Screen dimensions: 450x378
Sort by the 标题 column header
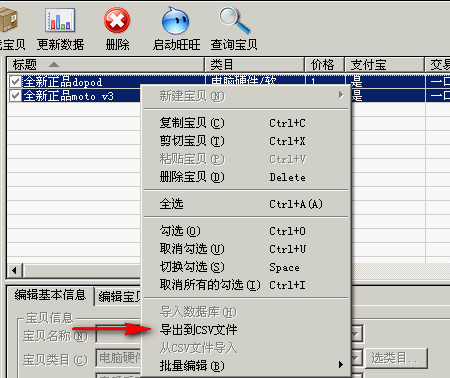coord(105,65)
